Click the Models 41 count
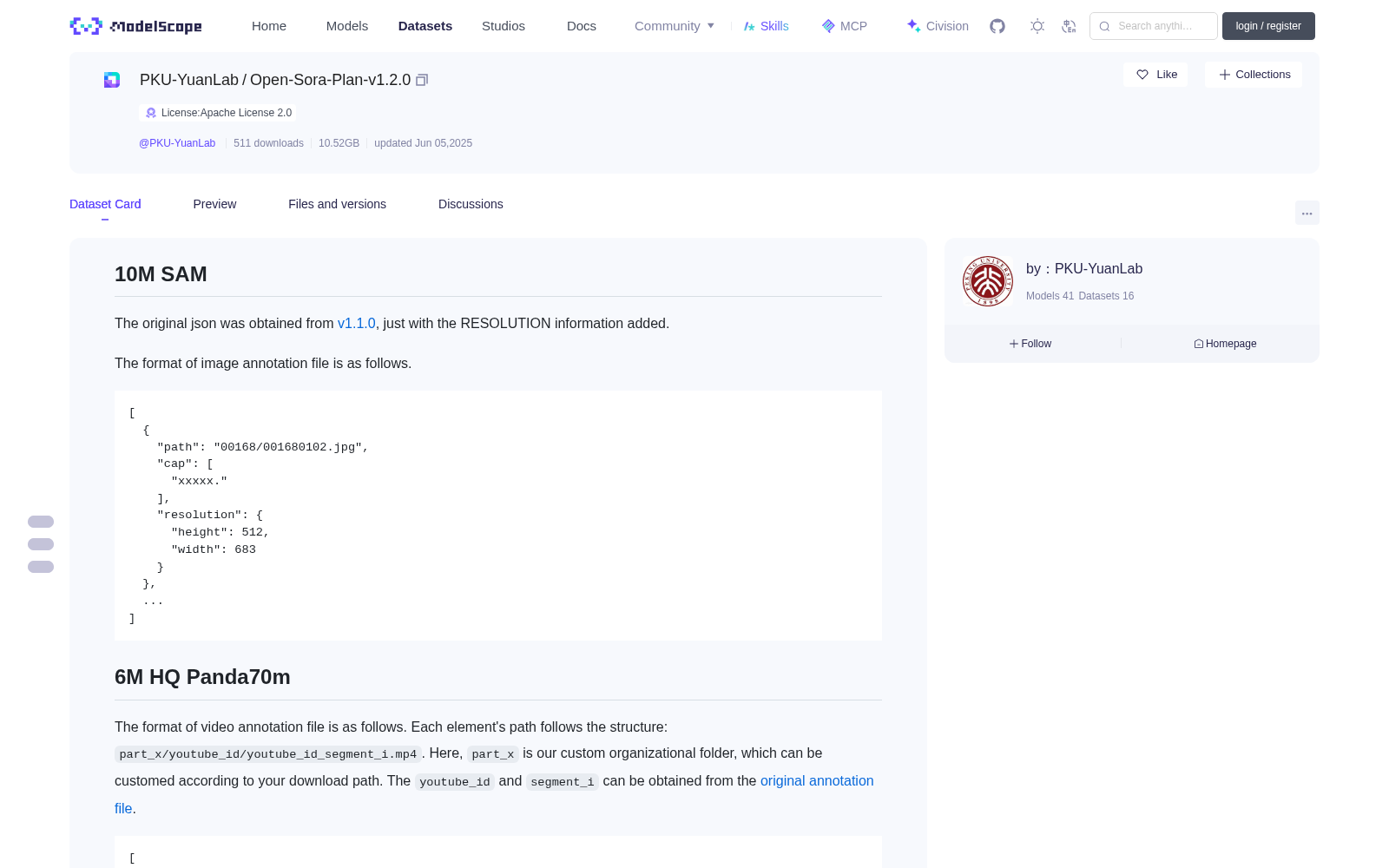The image size is (1389, 868). click(1050, 296)
